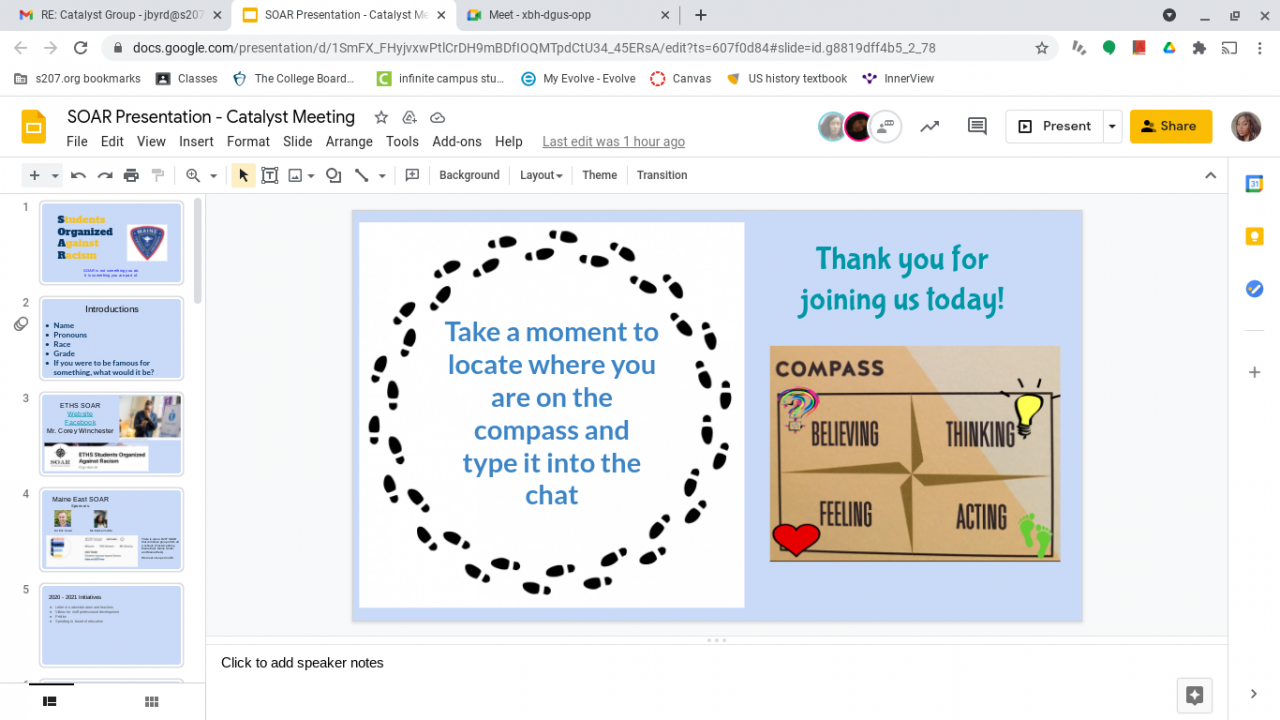
Task: Collapse the menus with the chevron
Action: pyautogui.click(x=1210, y=175)
